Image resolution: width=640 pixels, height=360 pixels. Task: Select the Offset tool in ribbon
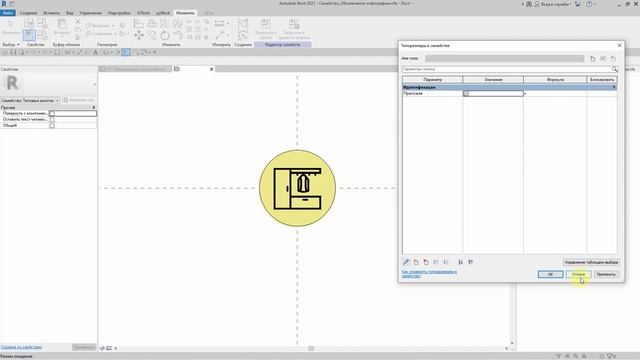(152, 24)
